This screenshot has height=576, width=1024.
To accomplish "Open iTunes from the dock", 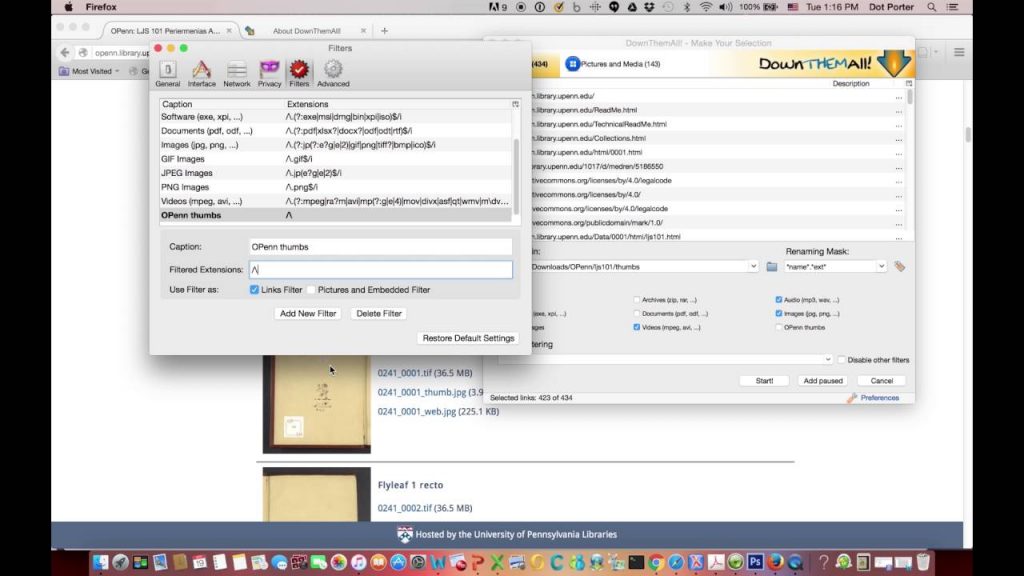I will click(359, 562).
